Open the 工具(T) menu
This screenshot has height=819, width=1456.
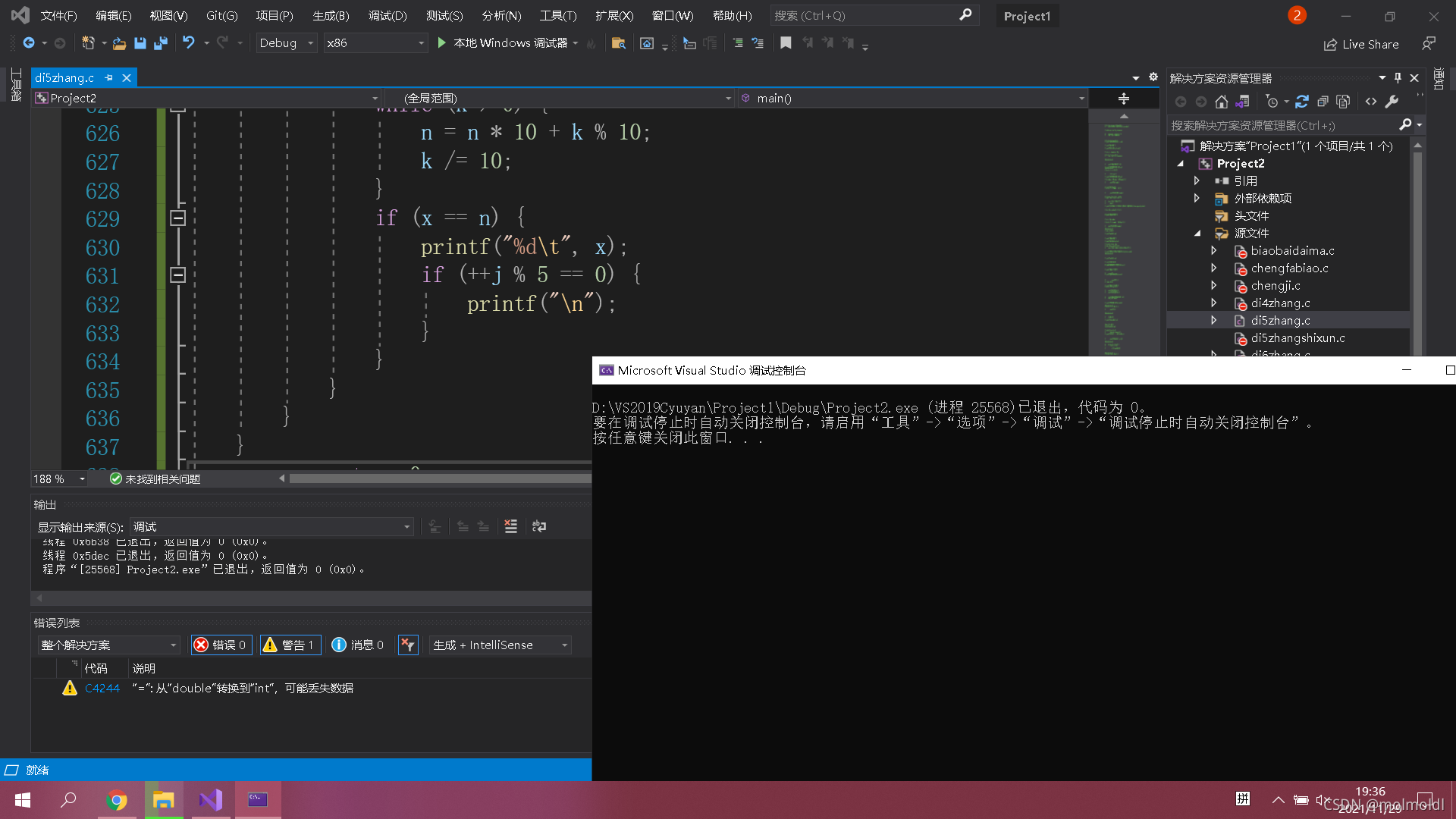point(557,15)
